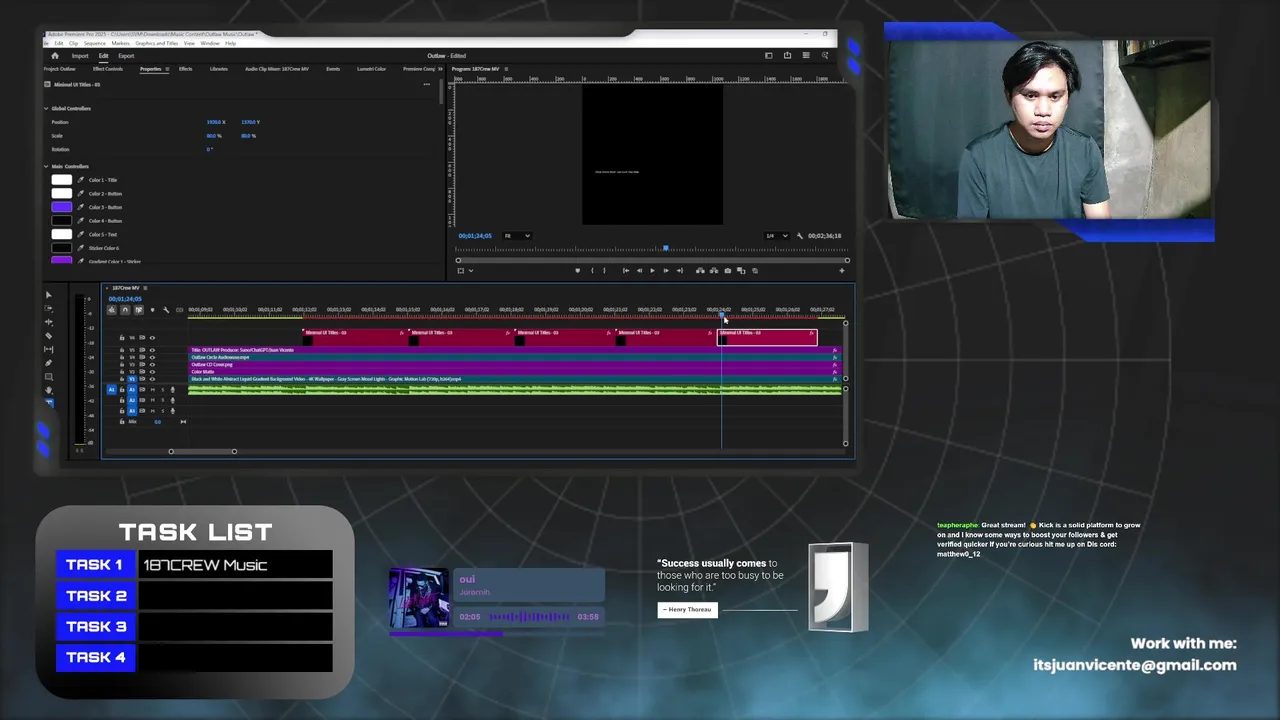Click the Mark Out button

click(604, 270)
